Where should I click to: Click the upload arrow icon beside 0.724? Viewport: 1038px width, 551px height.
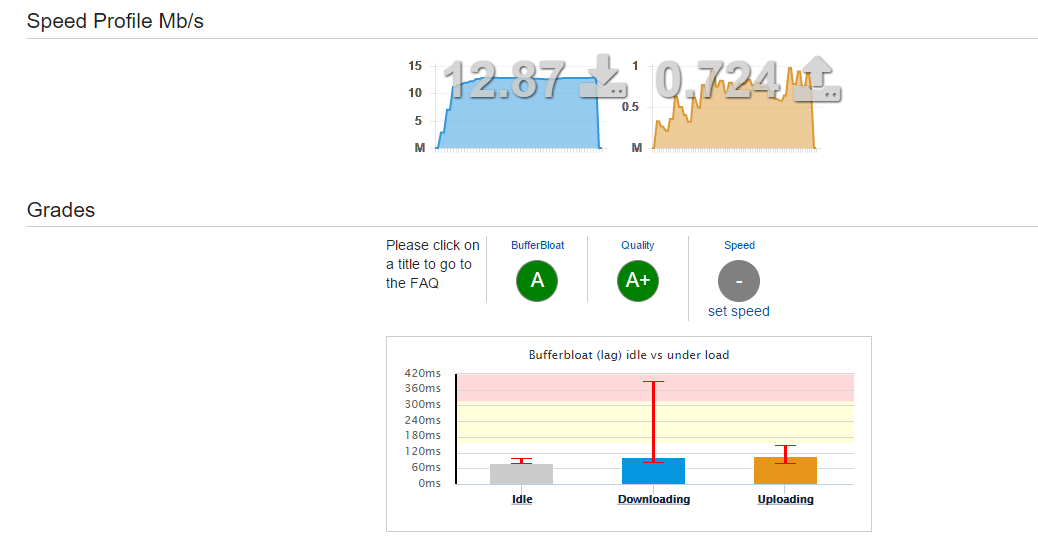[x=818, y=78]
